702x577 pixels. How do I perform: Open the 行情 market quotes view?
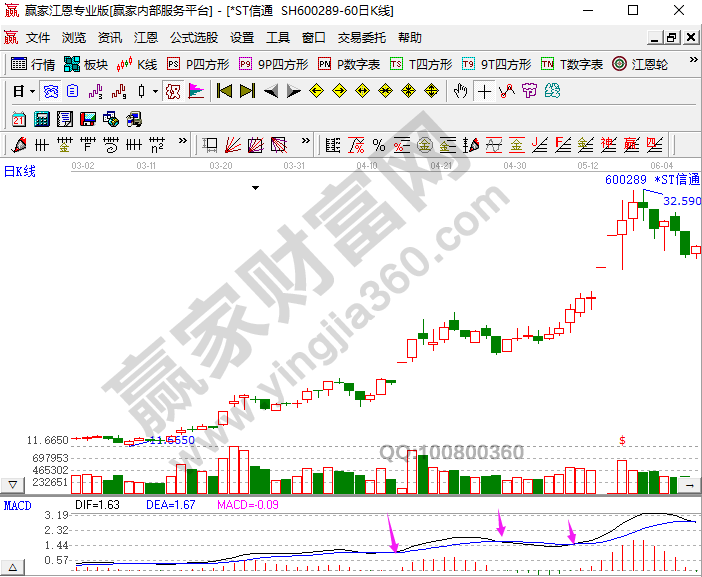pos(32,64)
